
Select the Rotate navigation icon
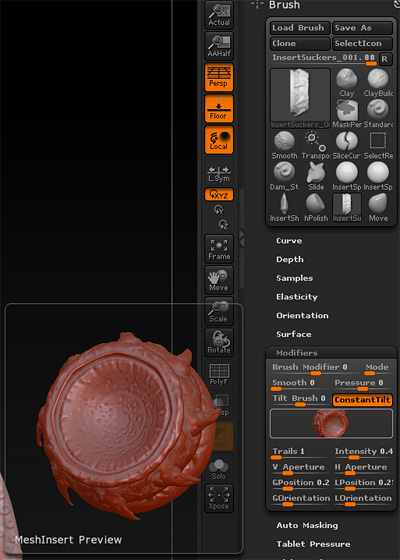pos(219,342)
